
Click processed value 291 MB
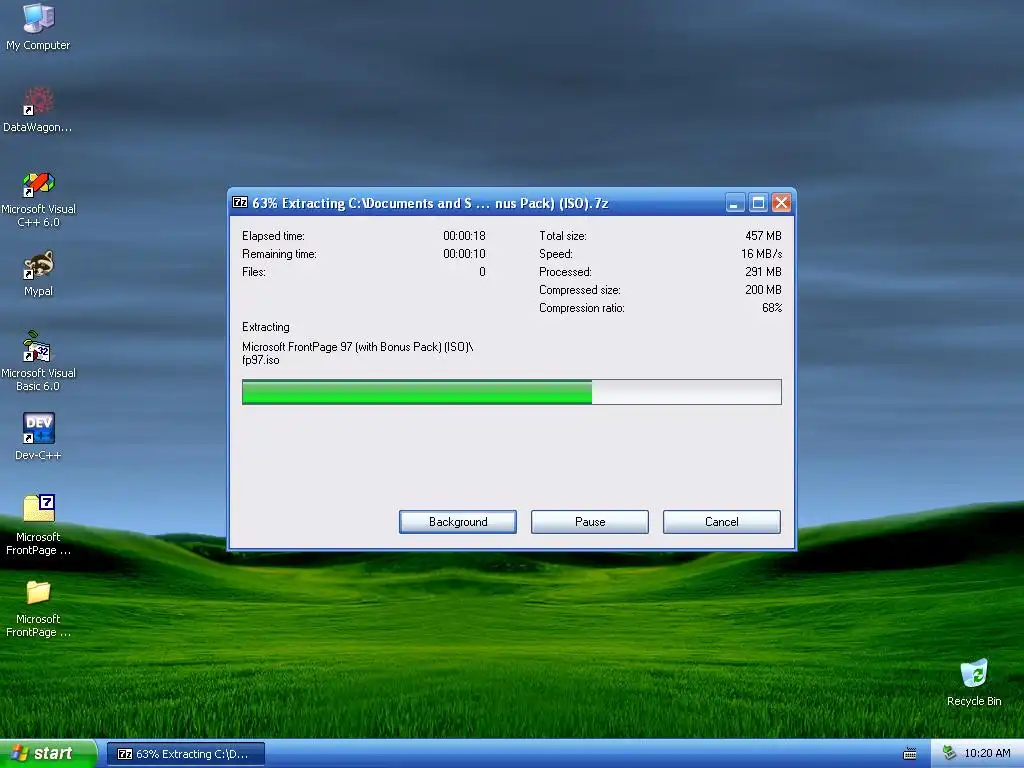763,272
